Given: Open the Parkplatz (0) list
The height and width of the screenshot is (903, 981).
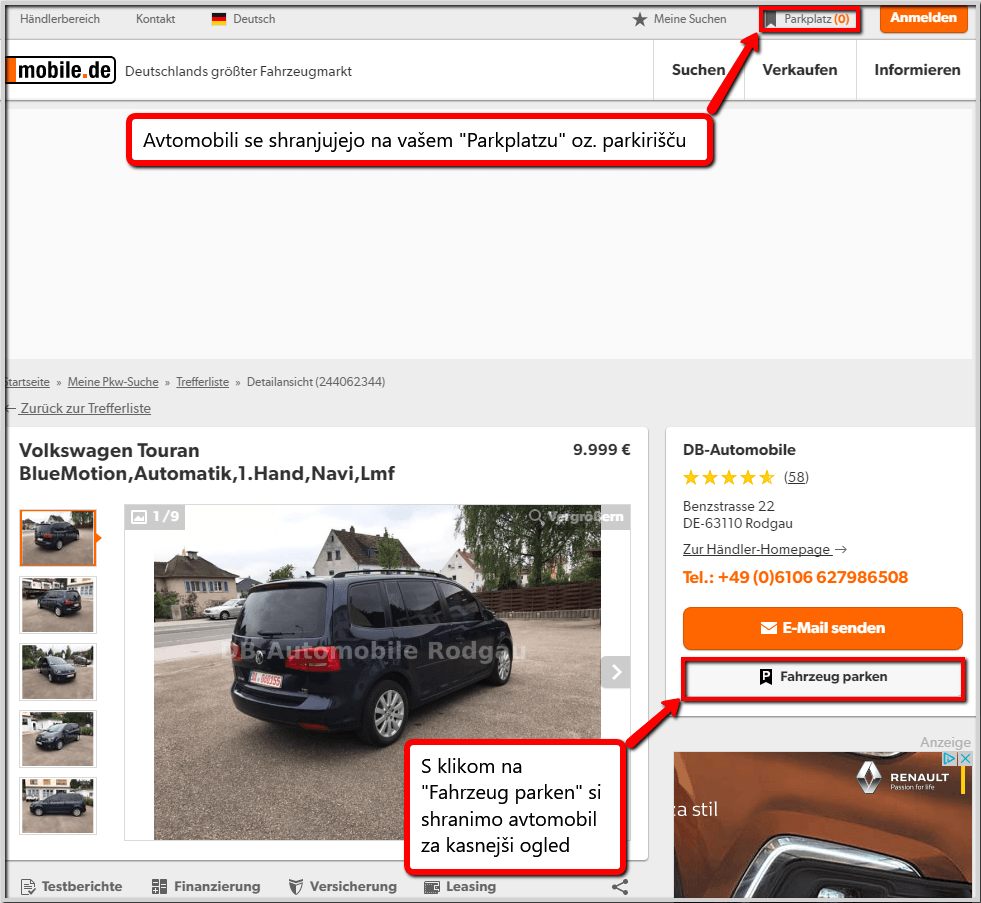Looking at the screenshot, I should 816,19.
